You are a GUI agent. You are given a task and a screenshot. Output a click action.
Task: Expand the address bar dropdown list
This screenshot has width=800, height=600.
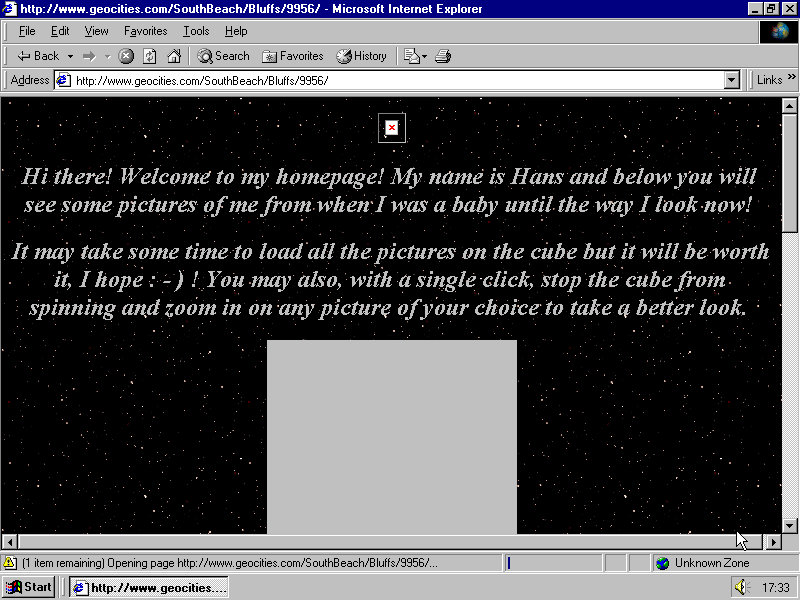(x=732, y=81)
